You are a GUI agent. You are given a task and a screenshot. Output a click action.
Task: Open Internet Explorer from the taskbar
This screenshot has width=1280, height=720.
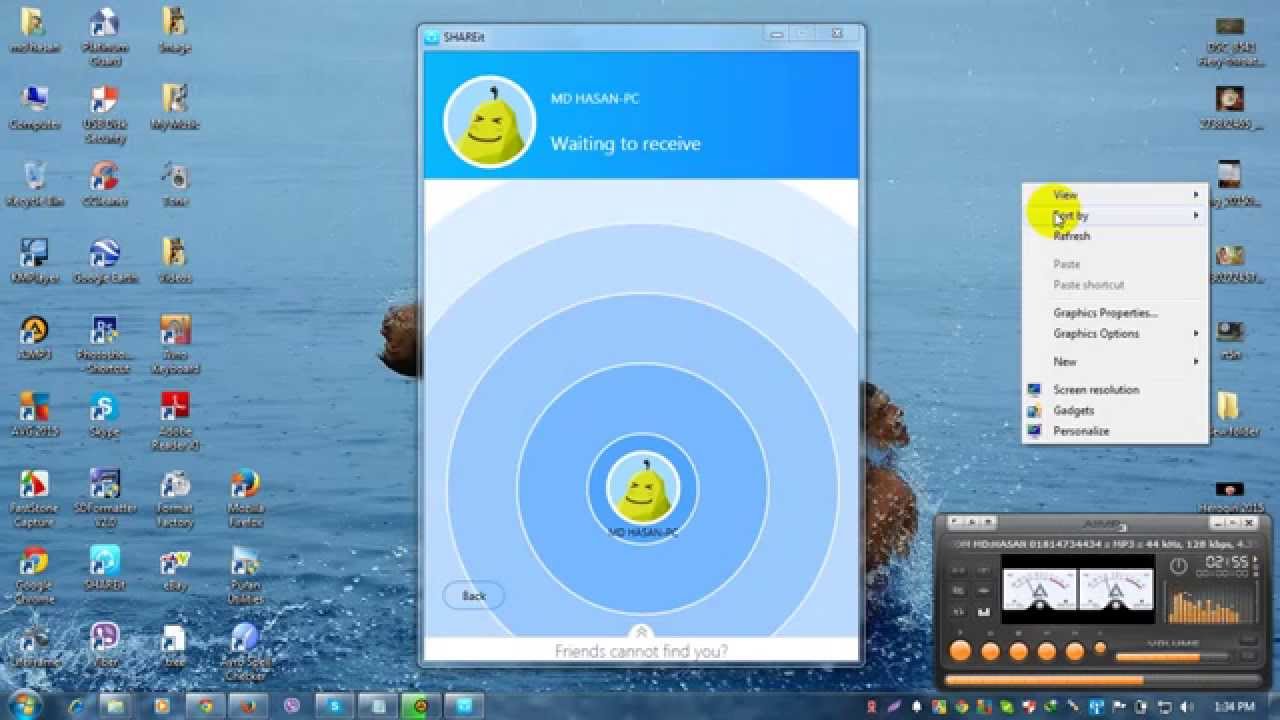[x=76, y=706]
